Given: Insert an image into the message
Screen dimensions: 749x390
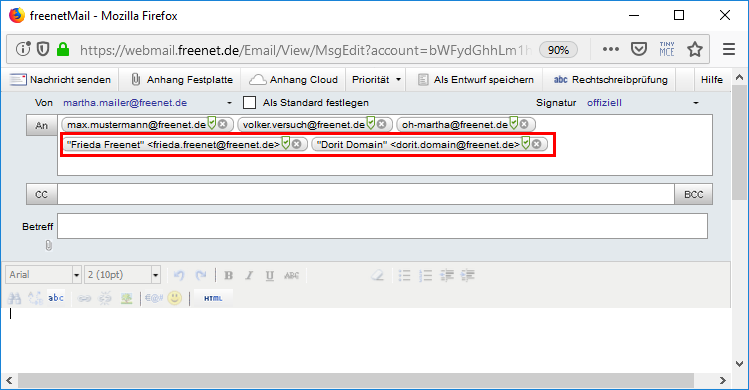Looking at the screenshot, I should pos(126,298).
